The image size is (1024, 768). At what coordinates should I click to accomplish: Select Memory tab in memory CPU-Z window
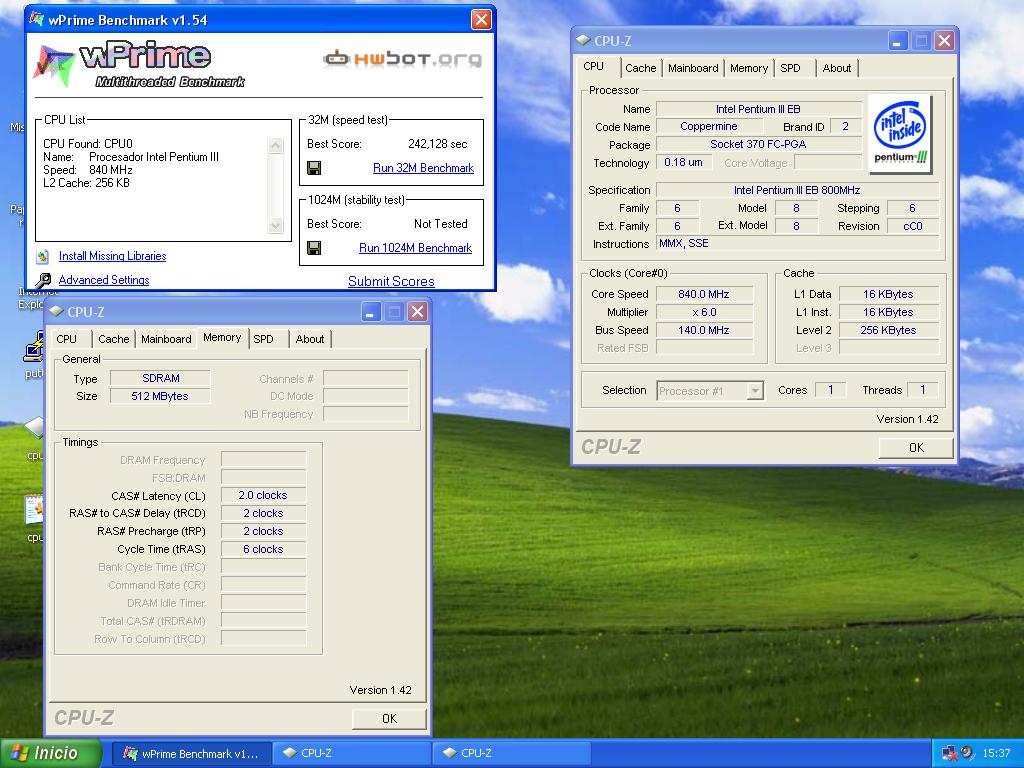click(x=222, y=338)
